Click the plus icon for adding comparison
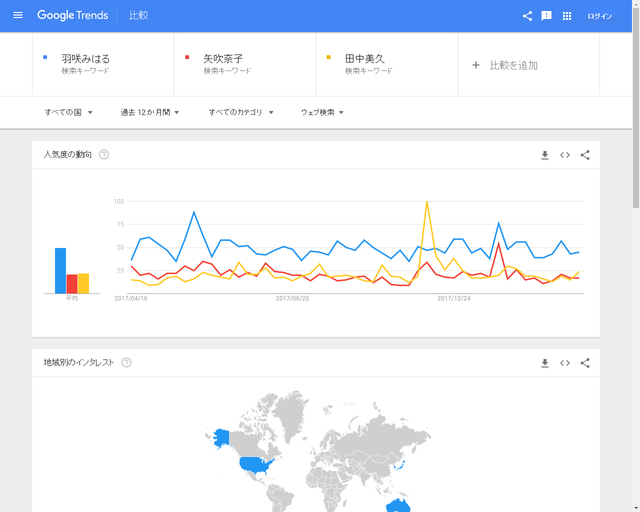The height and width of the screenshot is (512, 640). tap(476, 65)
